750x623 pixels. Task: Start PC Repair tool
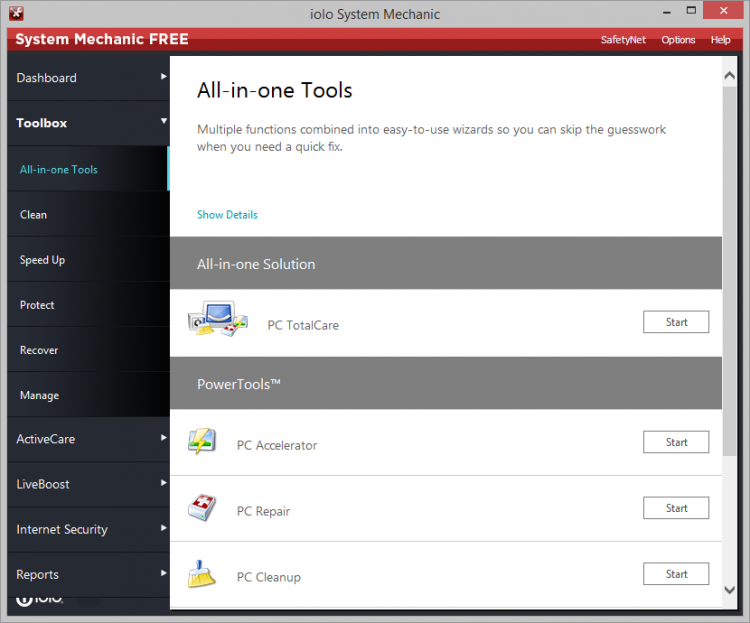(676, 508)
